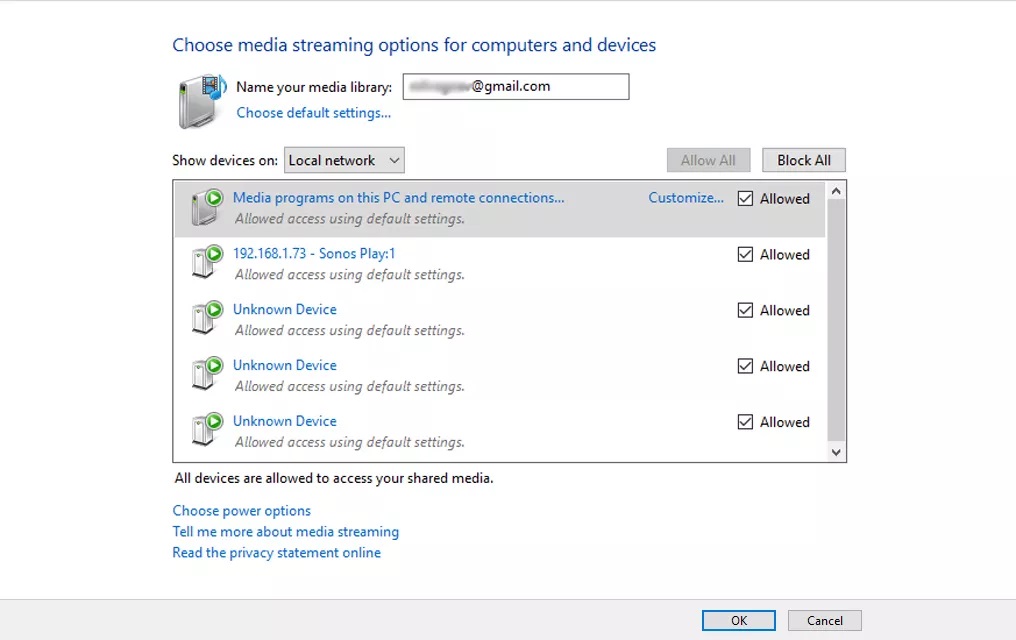This screenshot has height=640, width=1016.
Task: Click the media library name text field
Action: point(516,87)
